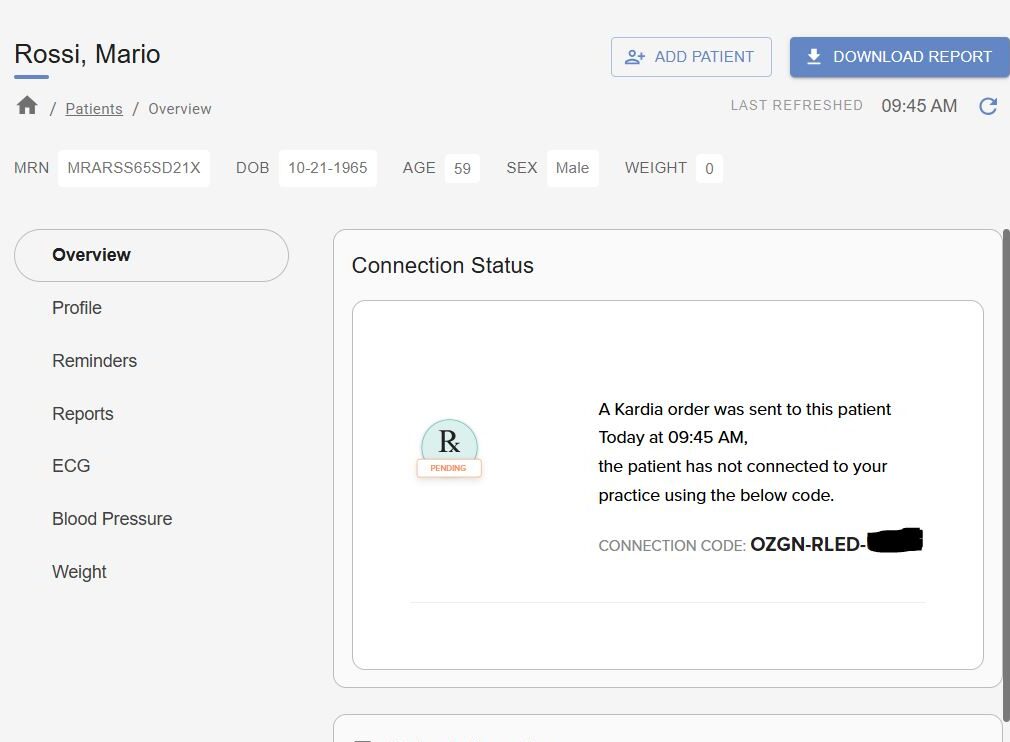Image resolution: width=1010 pixels, height=742 pixels.
Task: Click the Weight value 0 in header
Action: 709,168
